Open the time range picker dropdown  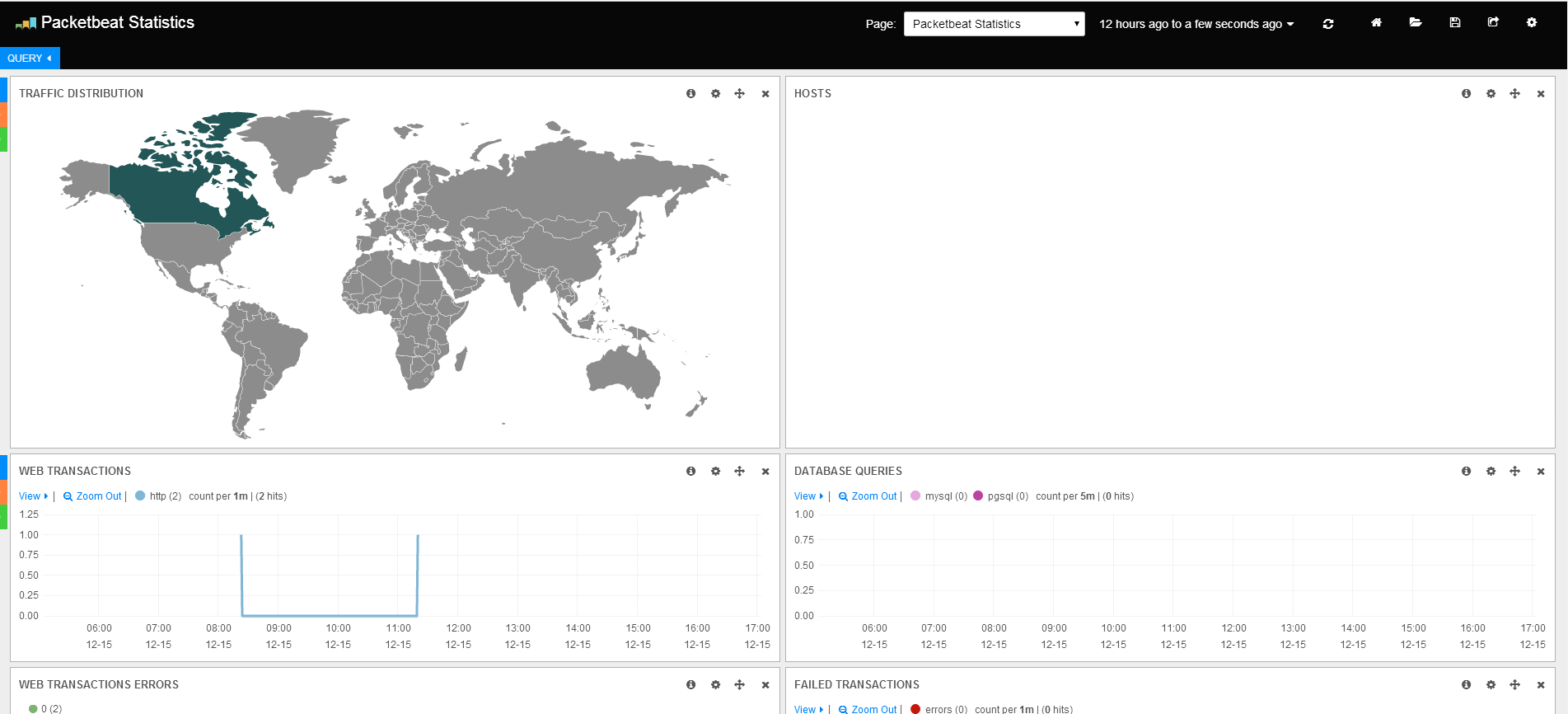coord(1196,24)
